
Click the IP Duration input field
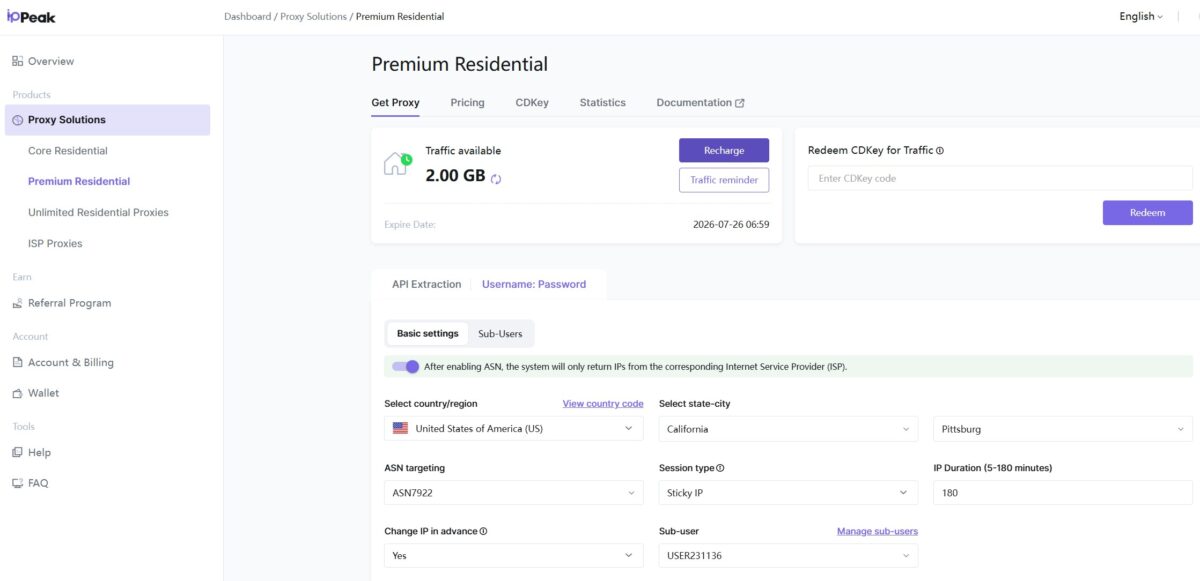point(1063,493)
